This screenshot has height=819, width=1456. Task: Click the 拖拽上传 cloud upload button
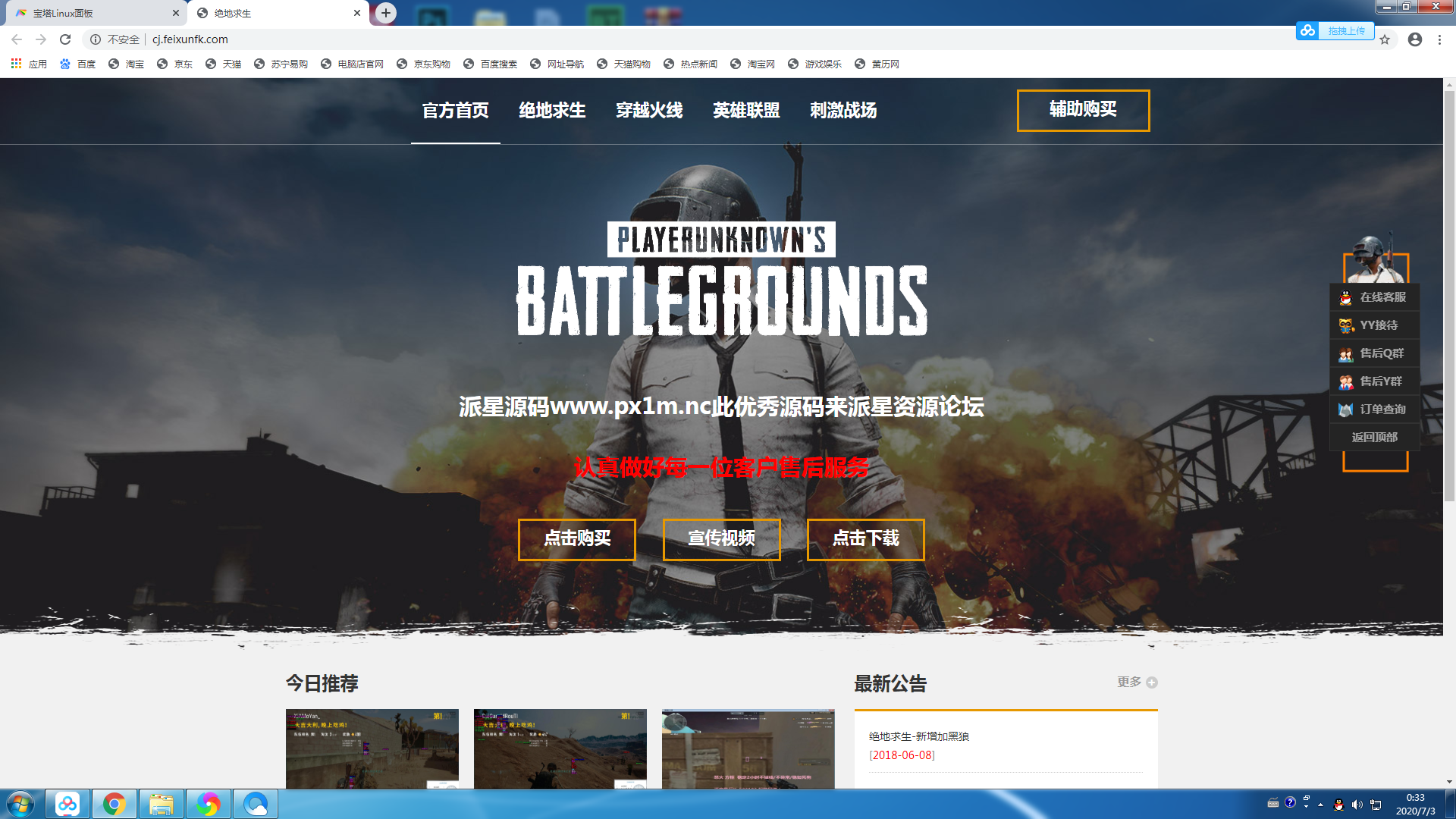click(x=1335, y=30)
